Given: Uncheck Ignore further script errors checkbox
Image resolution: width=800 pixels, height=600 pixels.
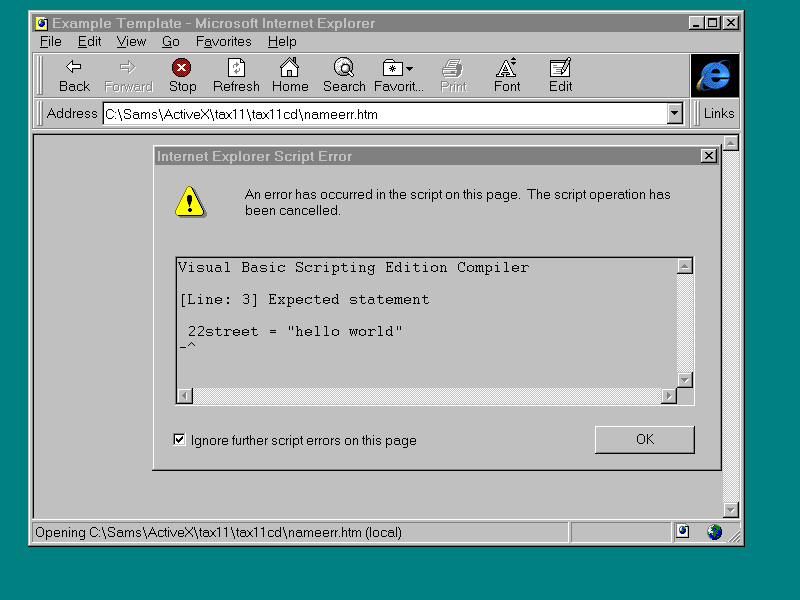Looking at the screenshot, I should point(180,440).
